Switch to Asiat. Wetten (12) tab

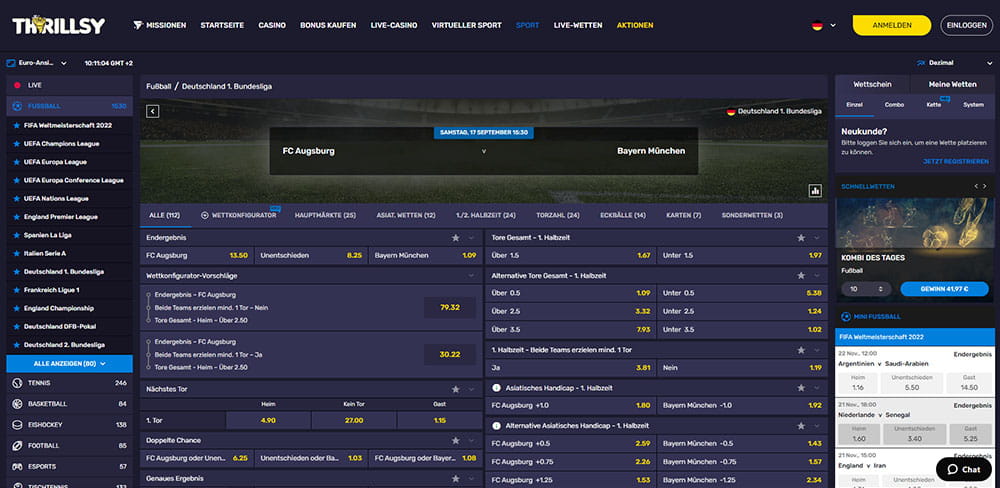pos(406,216)
